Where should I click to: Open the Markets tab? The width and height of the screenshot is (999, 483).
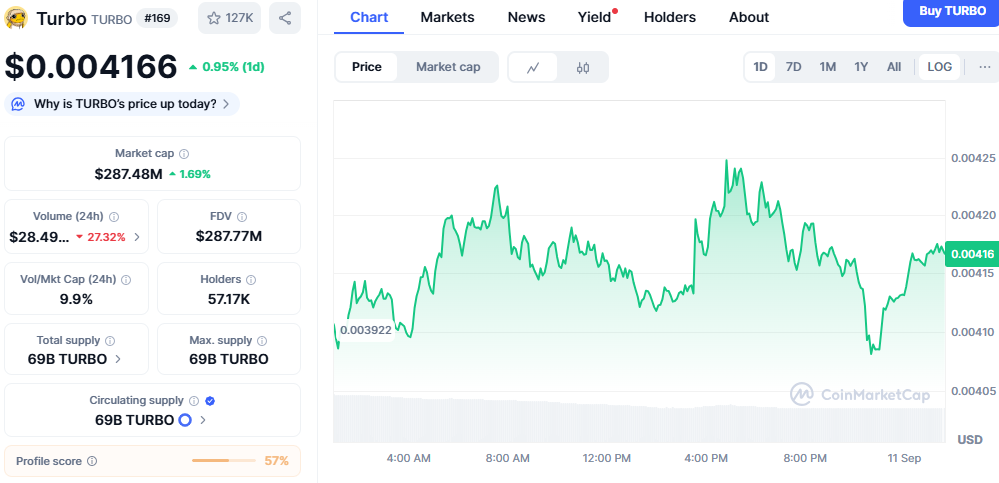tap(447, 17)
